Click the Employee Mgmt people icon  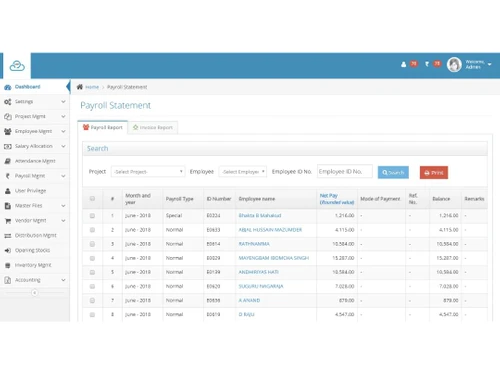tap(7, 132)
